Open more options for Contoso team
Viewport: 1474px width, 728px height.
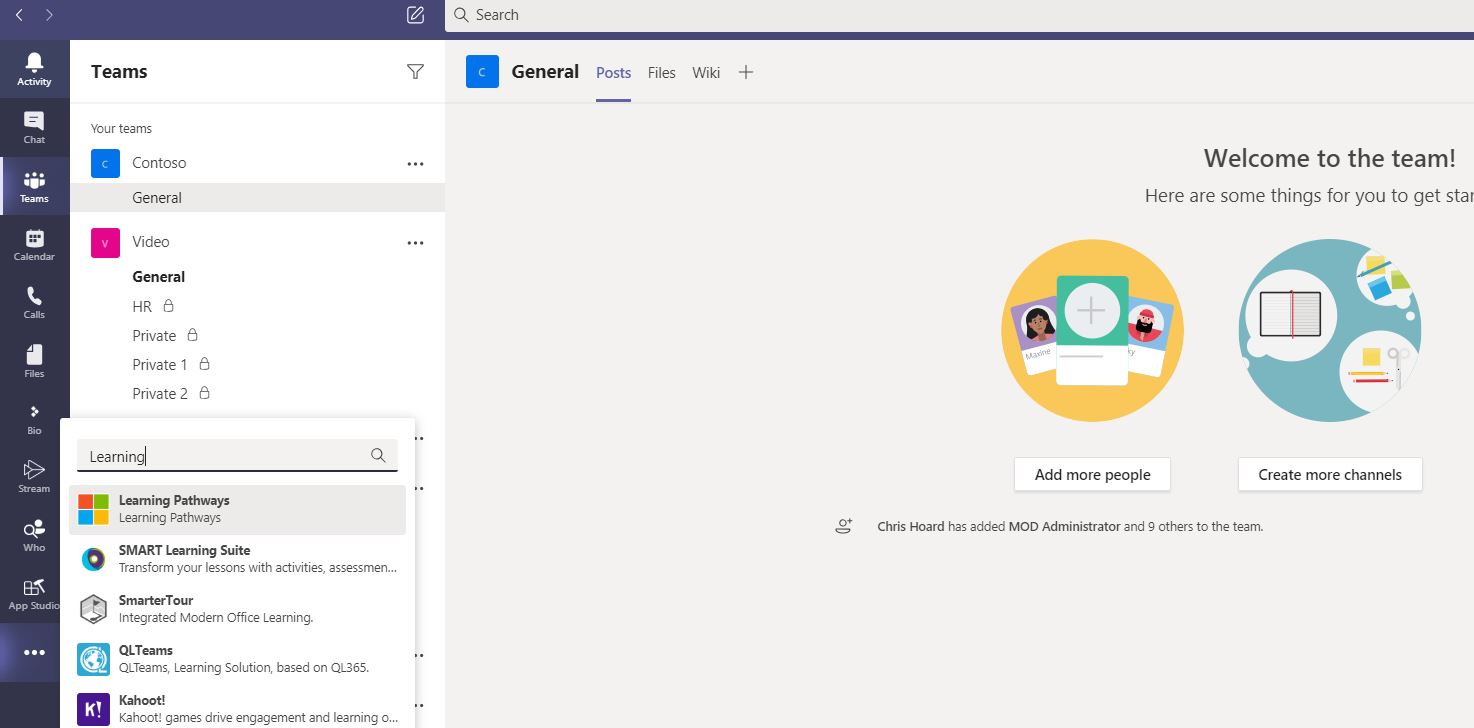415,163
